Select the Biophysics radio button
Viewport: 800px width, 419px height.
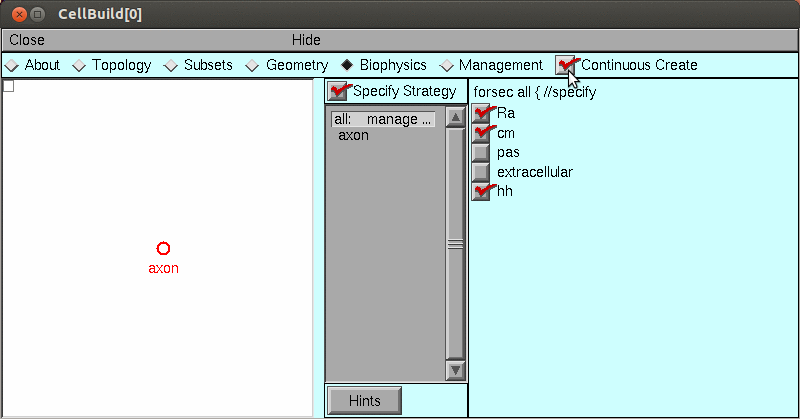pos(347,65)
